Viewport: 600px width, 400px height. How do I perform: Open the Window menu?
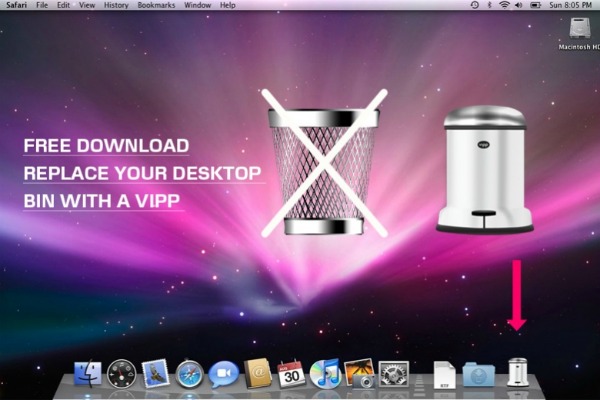(197, 5)
